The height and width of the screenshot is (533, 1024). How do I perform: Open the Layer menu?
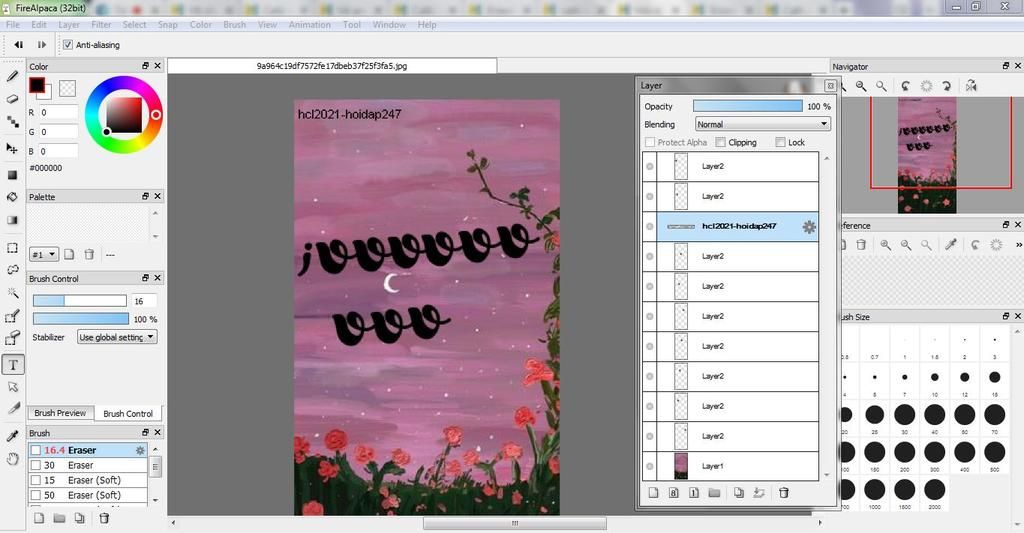point(69,25)
